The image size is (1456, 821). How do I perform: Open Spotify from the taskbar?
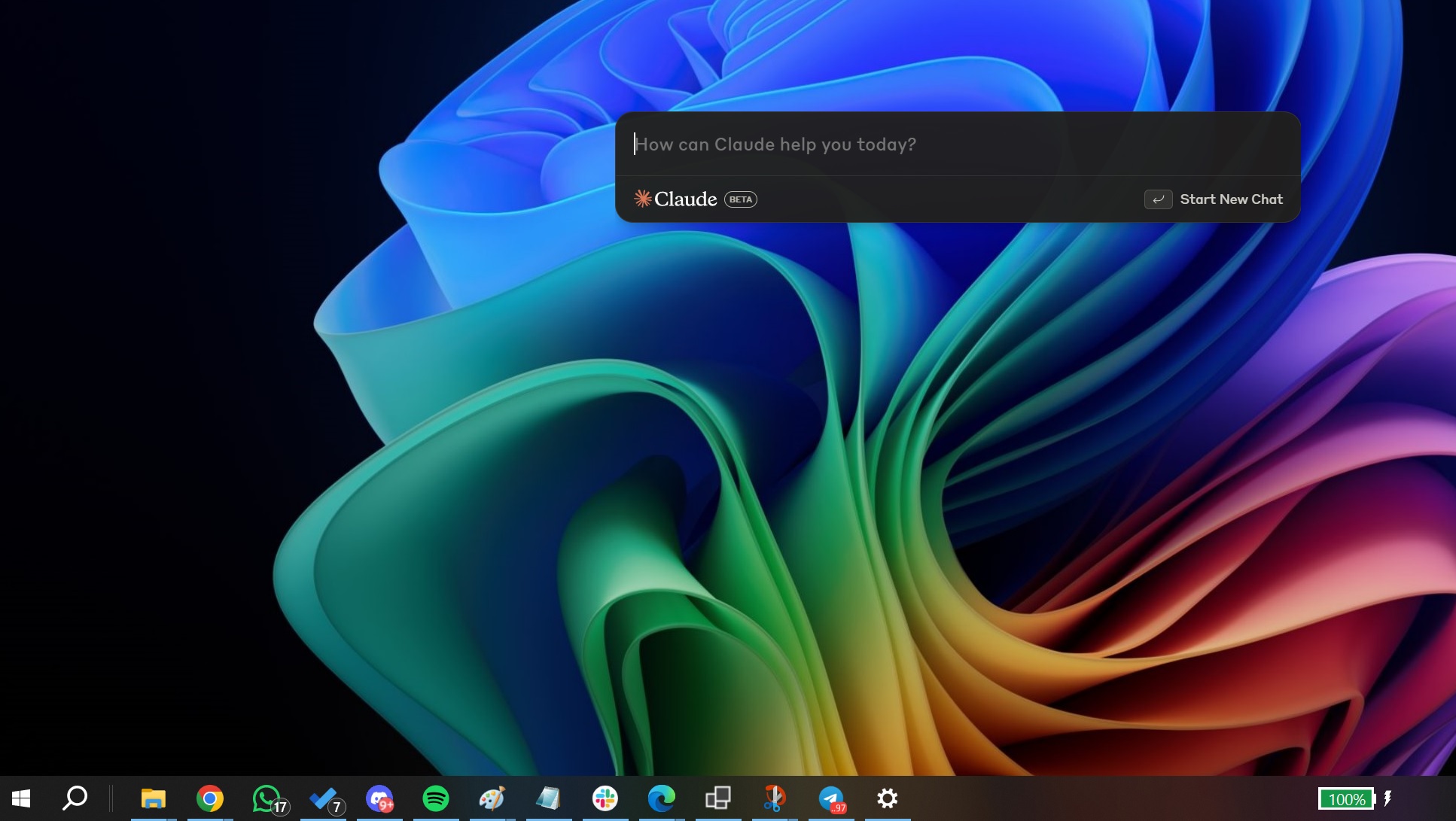coord(436,798)
